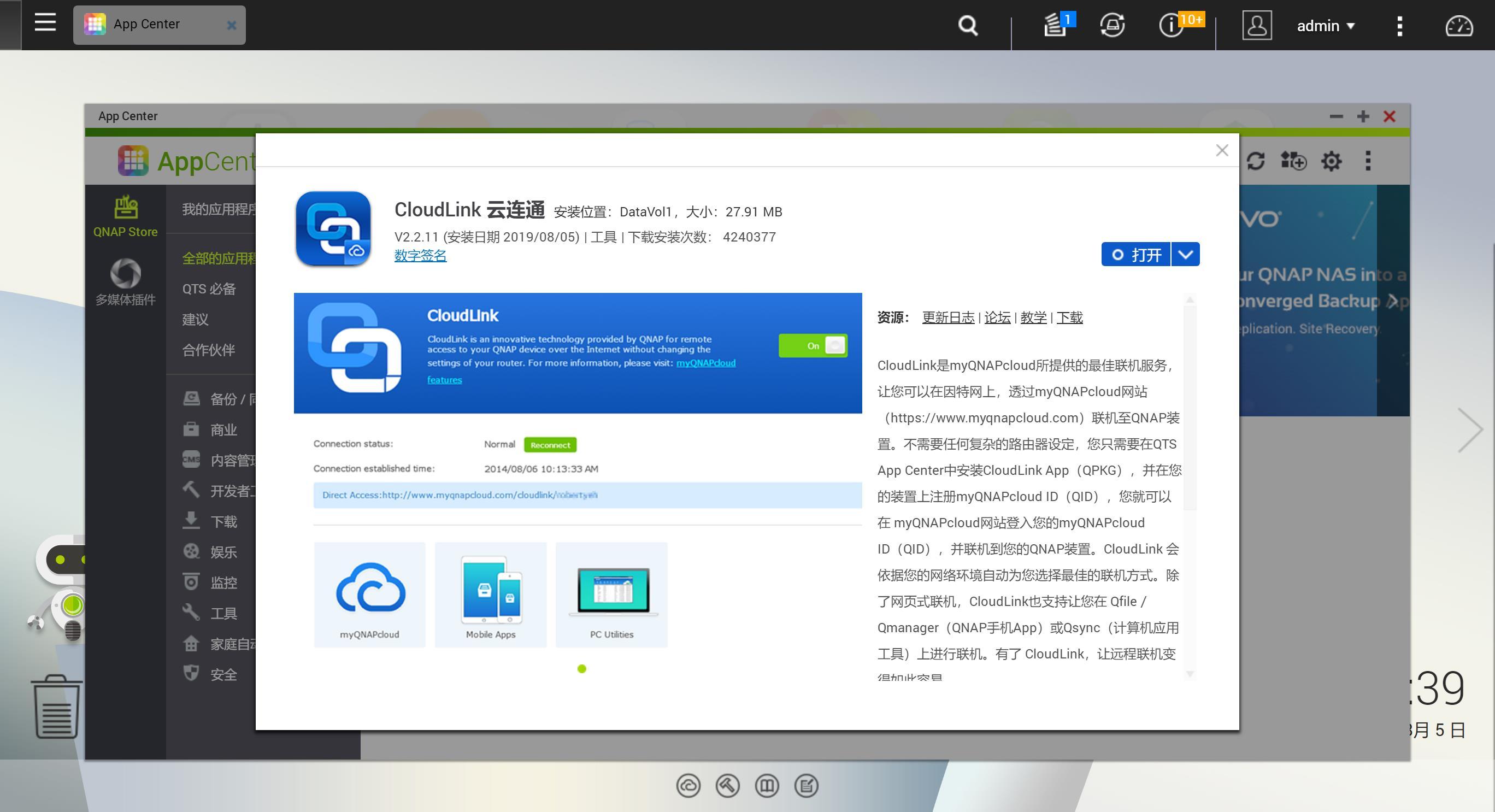Open the search magnifier in top bar
1495x812 pixels.
[x=968, y=26]
